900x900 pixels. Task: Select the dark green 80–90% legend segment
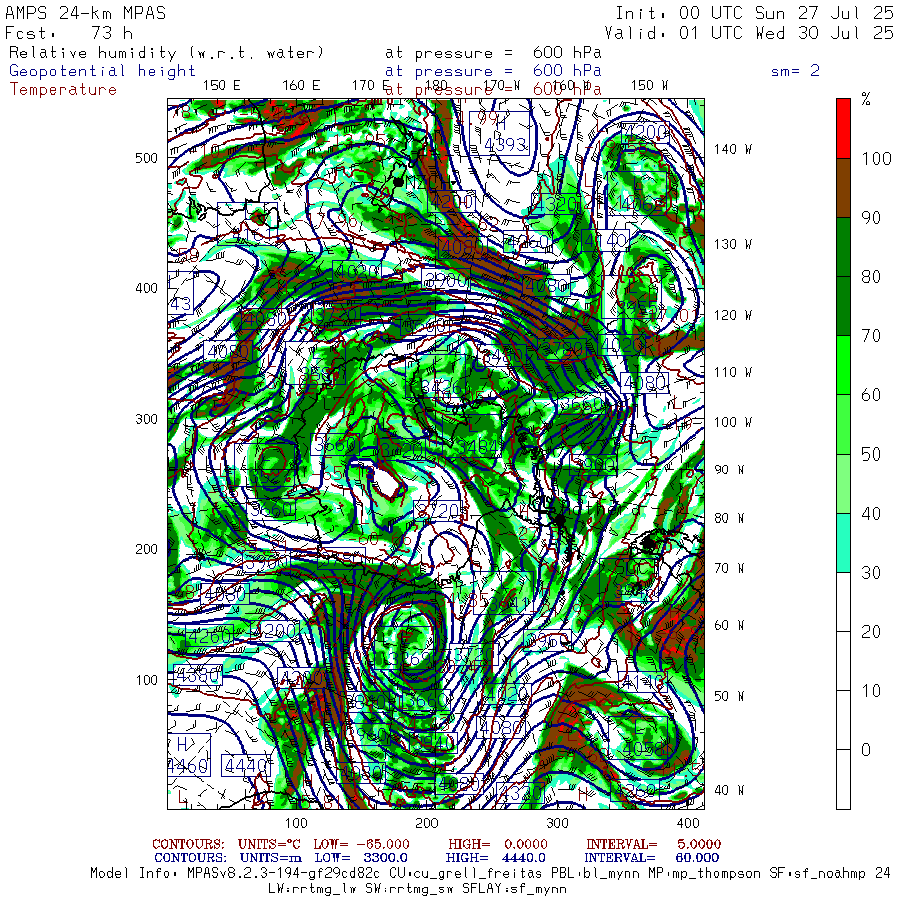click(843, 247)
